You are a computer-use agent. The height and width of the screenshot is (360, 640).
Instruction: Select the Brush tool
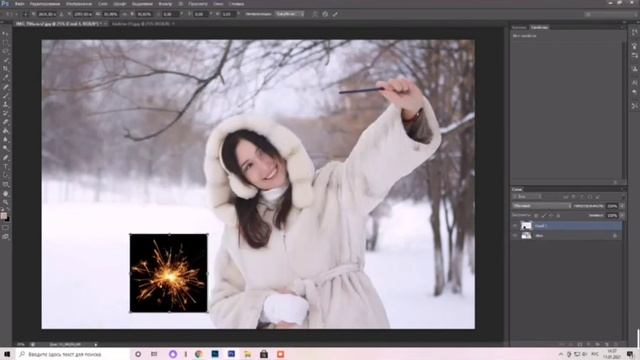tap(5, 96)
